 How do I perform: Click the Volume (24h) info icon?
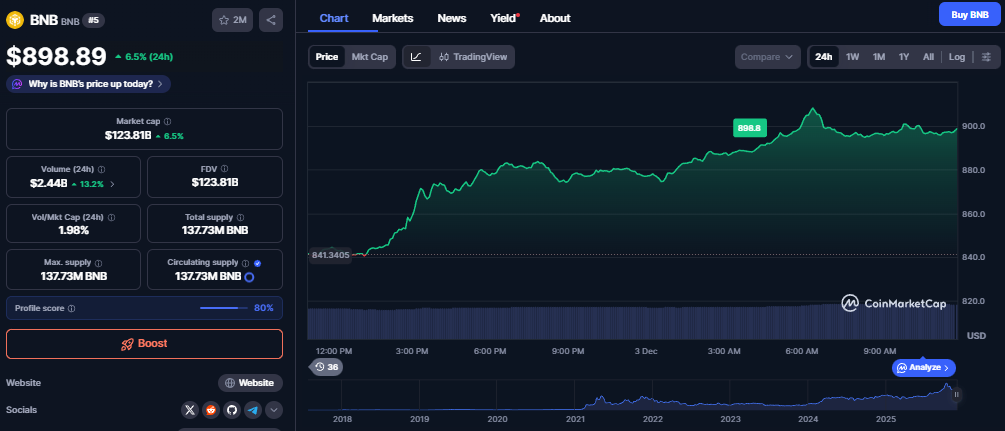click(101, 169)
